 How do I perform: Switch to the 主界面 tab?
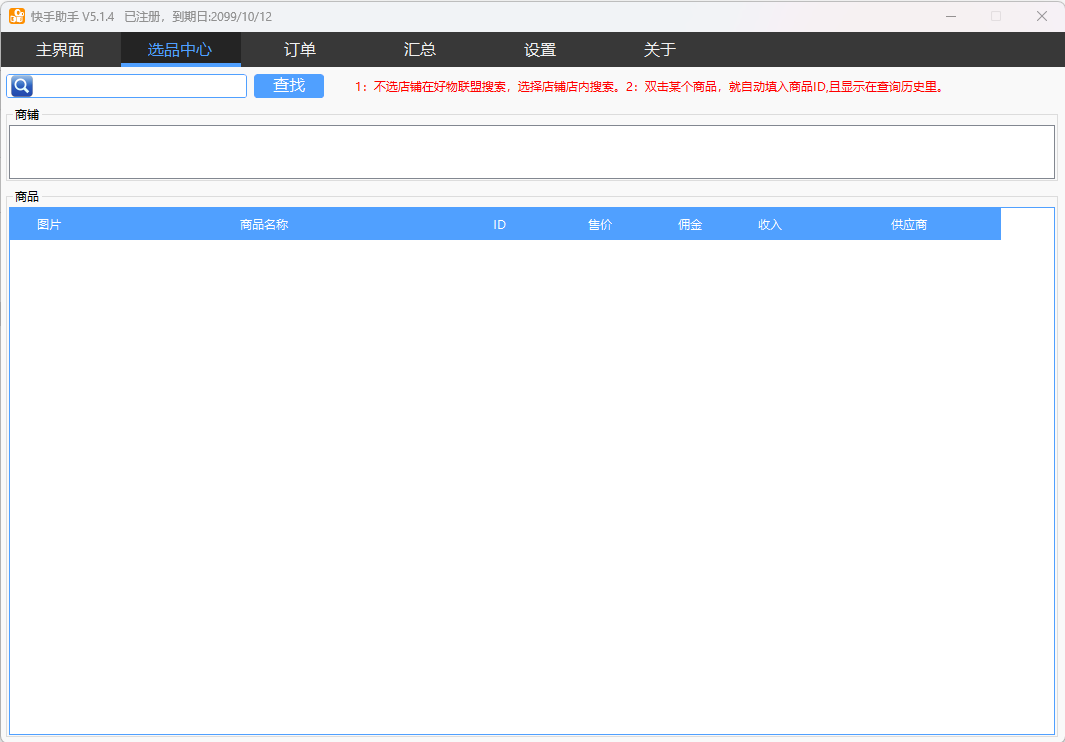click(x=60, y=50)
